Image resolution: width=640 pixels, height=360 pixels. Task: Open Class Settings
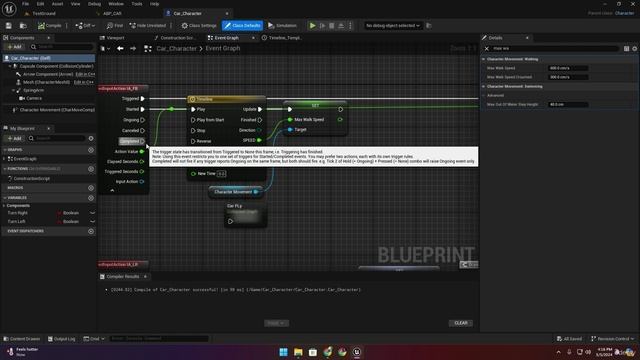click(x=199, y=26)
